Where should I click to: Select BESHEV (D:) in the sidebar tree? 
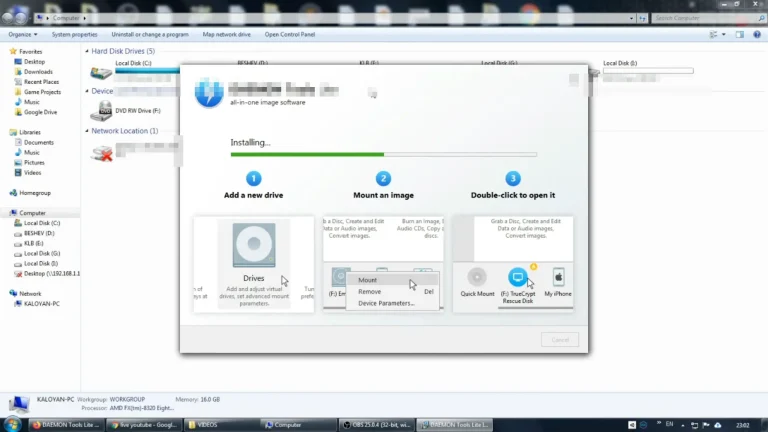pyautogui.click(x=39, y=233)
